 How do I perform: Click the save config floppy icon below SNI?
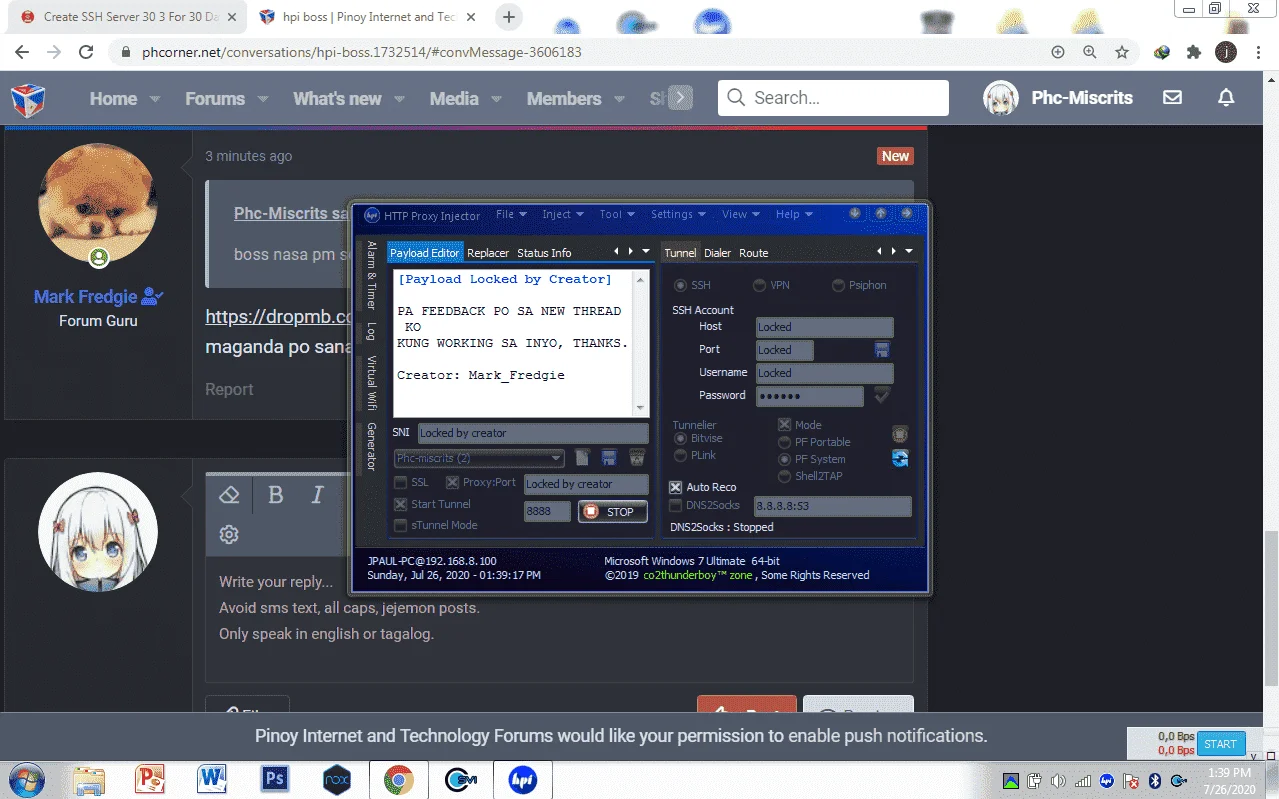[x=609, y=458]
